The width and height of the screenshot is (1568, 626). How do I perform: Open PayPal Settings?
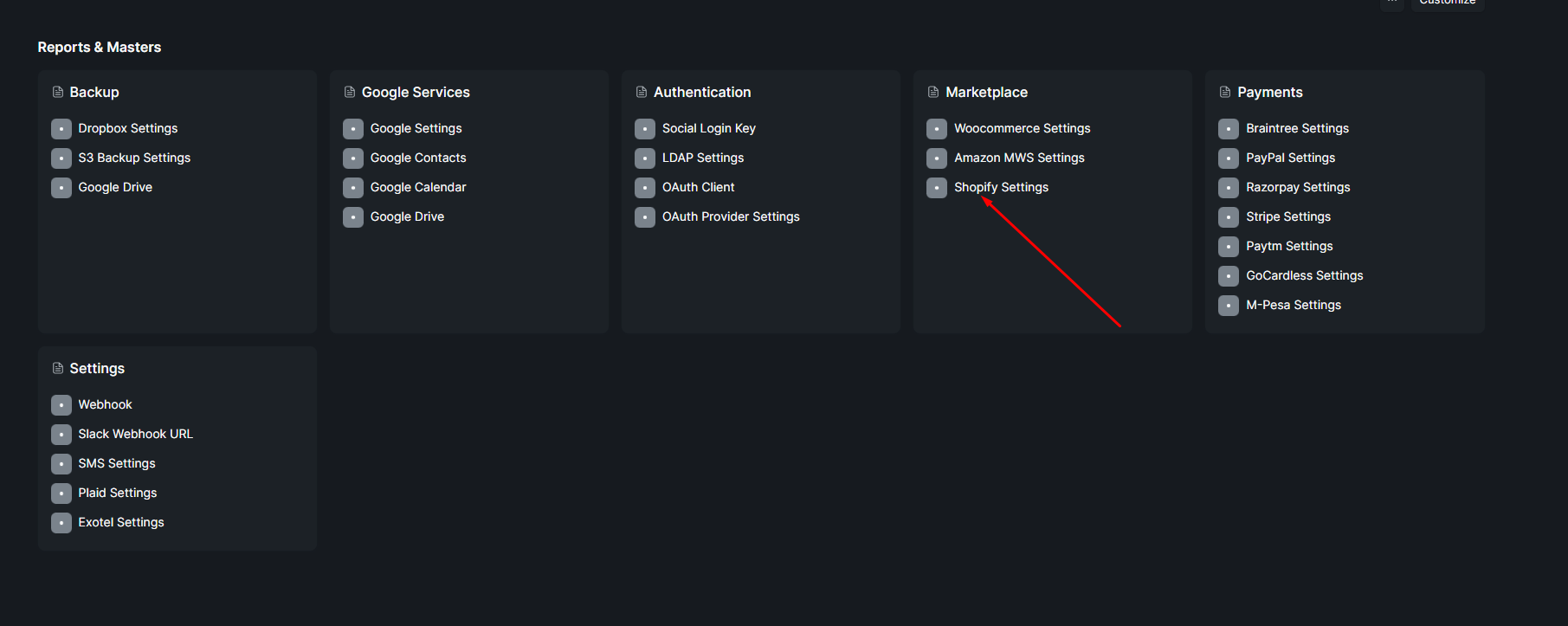point(1290,158)
